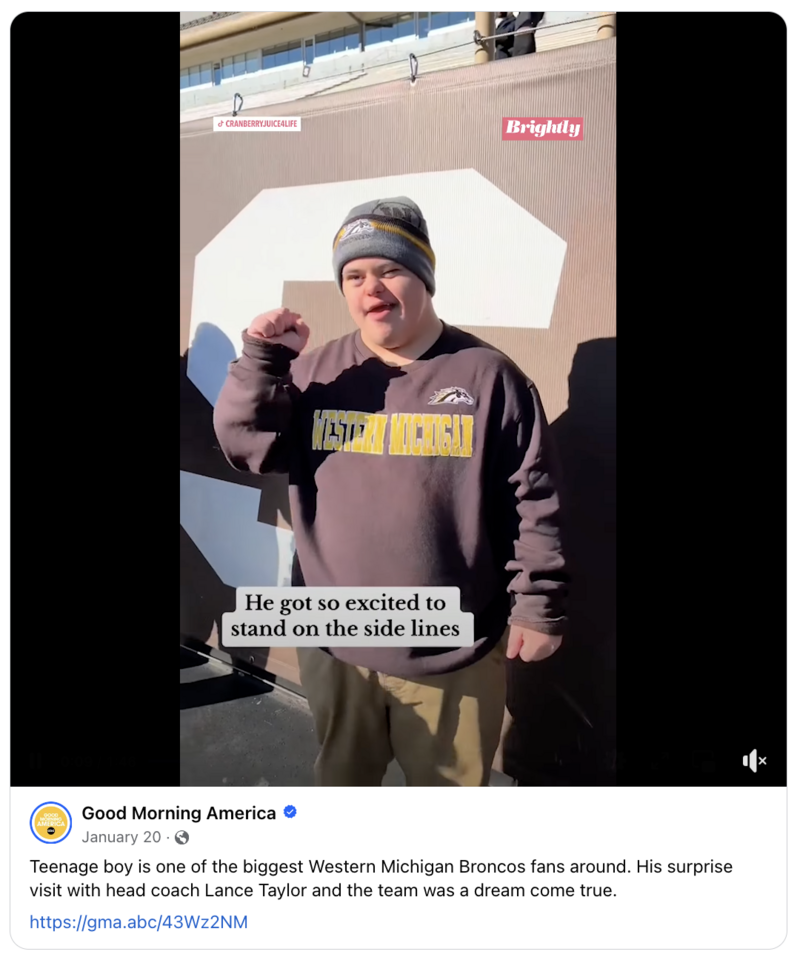Screen dimensions: 800x960
Task: Click the Bronco horse logo on the sweatshirt
Action: coord(452,396)
